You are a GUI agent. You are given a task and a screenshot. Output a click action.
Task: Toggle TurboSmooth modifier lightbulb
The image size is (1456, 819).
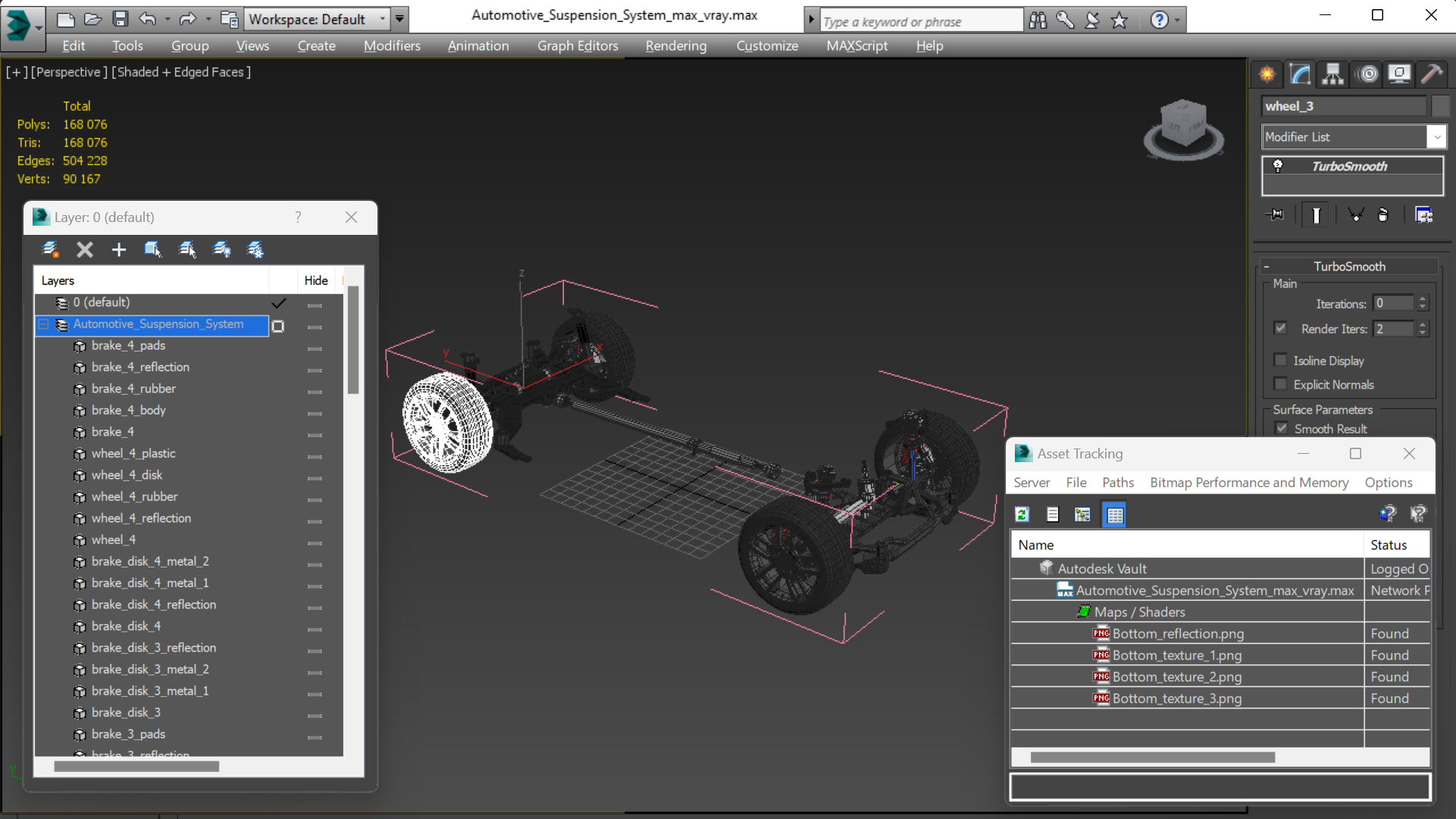[1278, 166]
